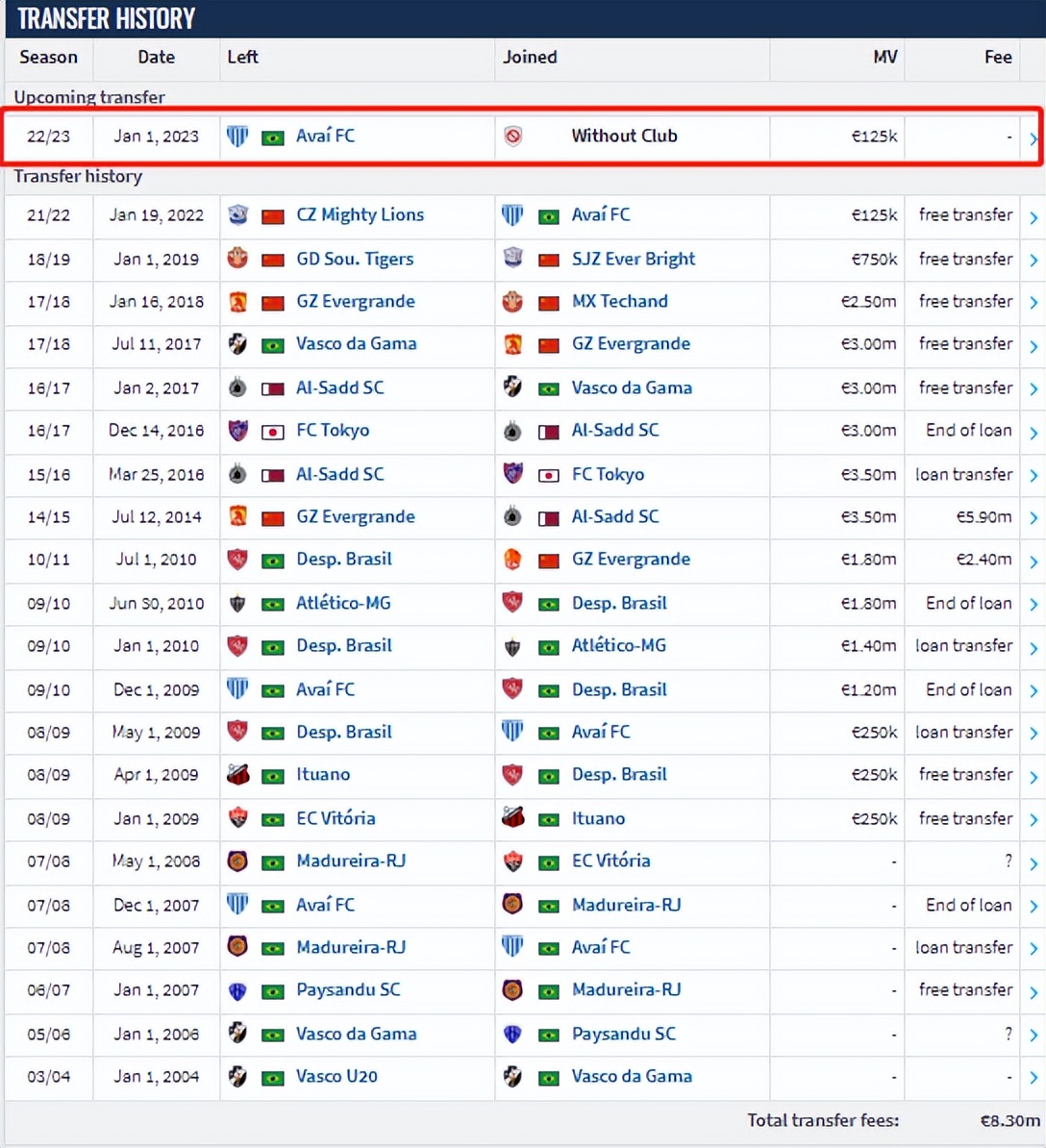
Task: Click the MX Techand crest icon
Action: pos(513,301)
